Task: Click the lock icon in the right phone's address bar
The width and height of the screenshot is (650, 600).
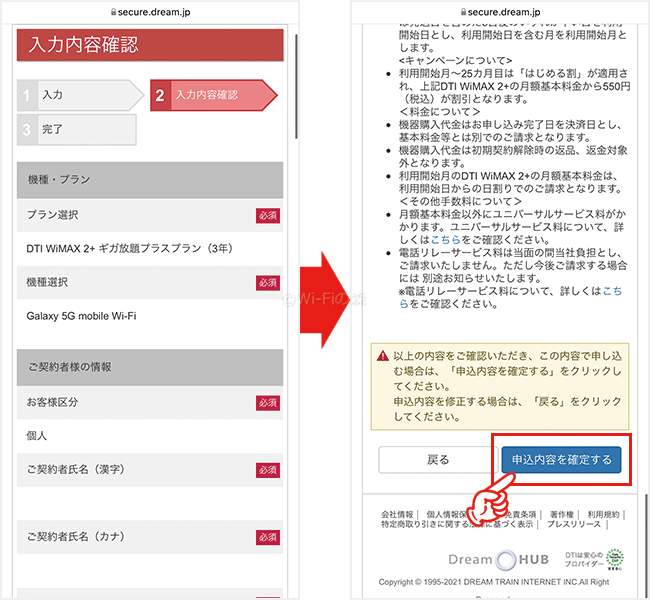Action: point(463,12)
